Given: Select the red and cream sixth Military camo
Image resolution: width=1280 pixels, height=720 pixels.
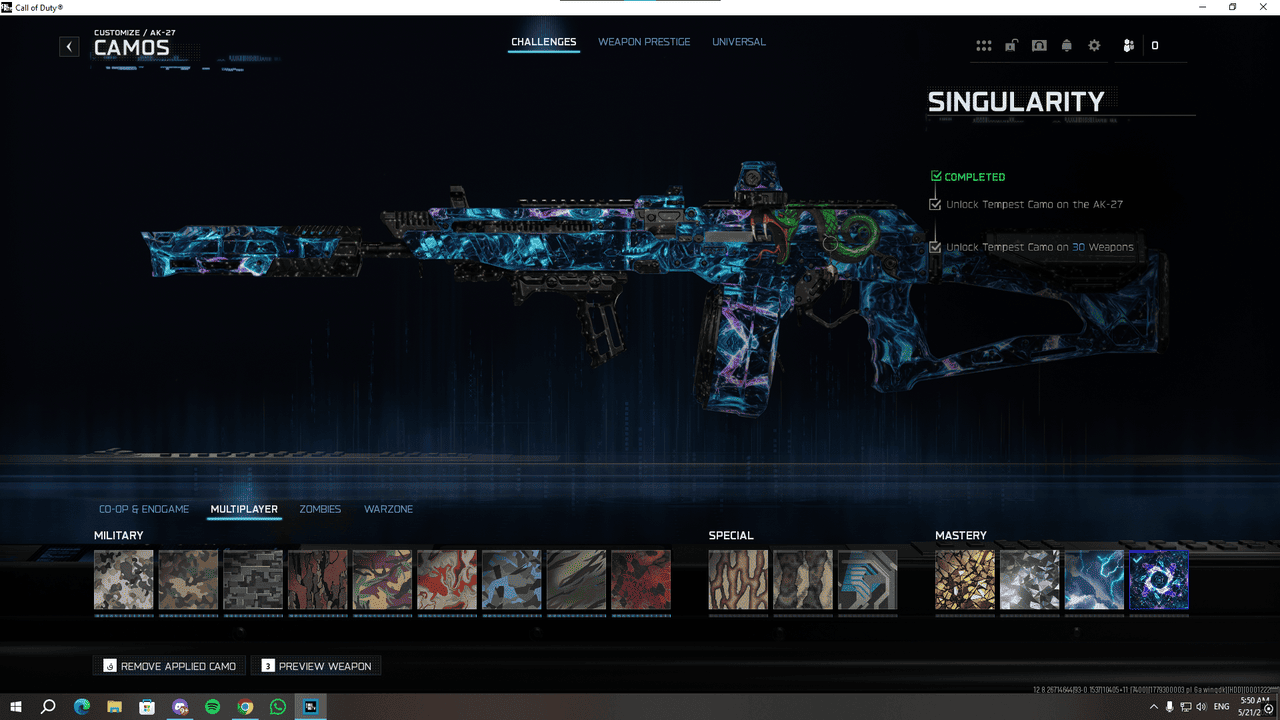Looking at the screenshot, I should point(447,580).
